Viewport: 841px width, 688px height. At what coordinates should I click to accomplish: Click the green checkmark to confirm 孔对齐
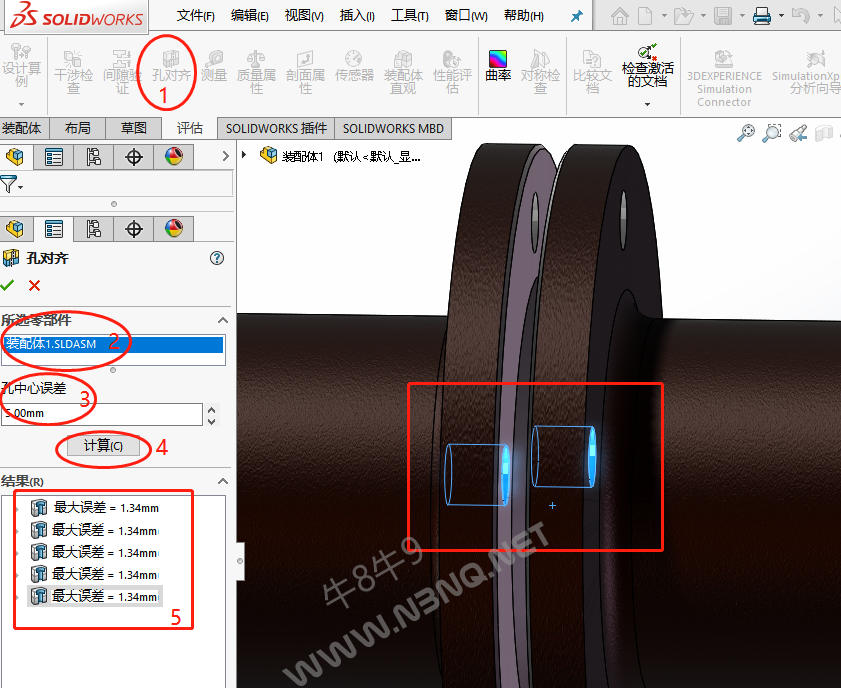point(8,285)
